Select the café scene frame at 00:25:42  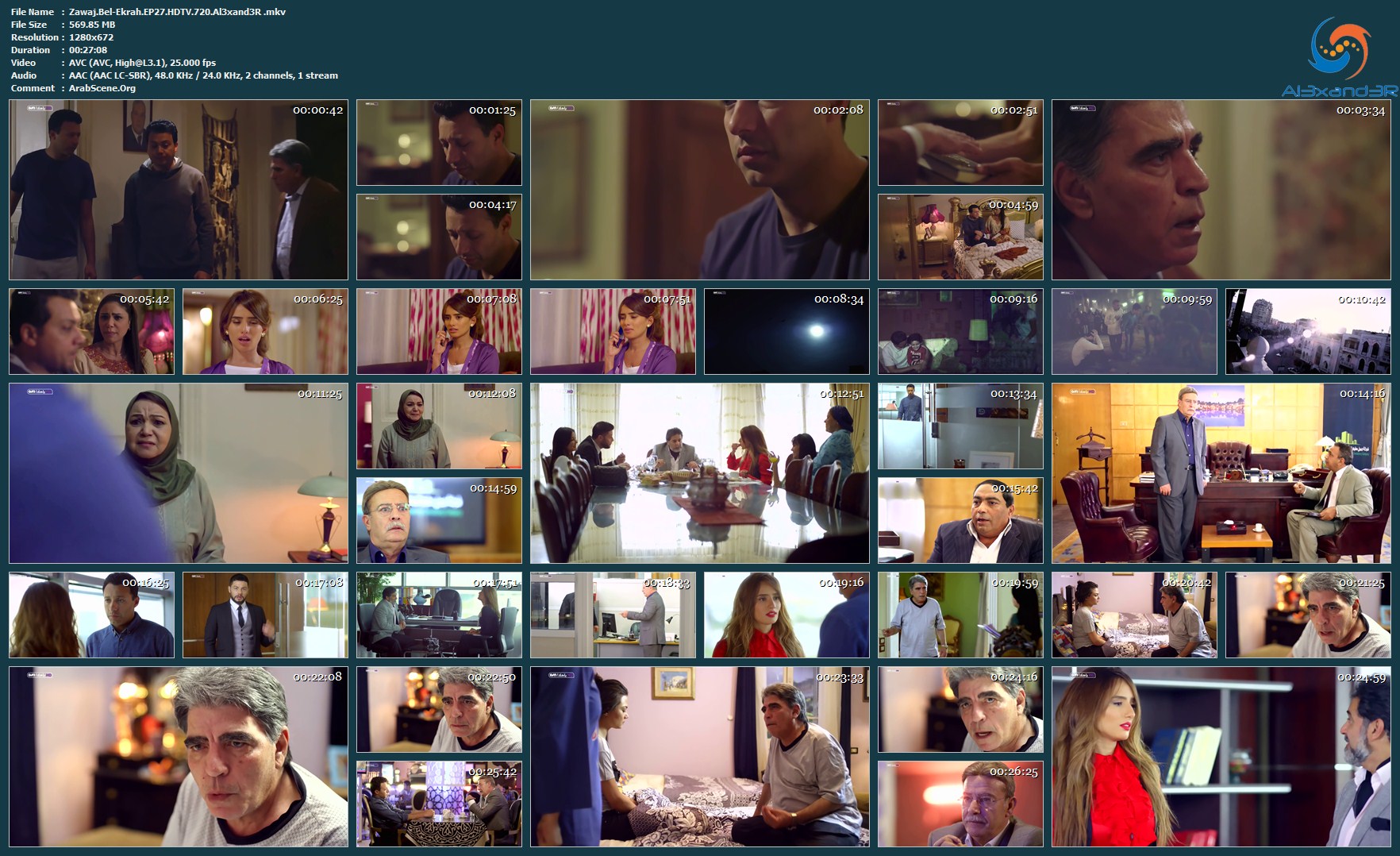[x=439, y=804]
